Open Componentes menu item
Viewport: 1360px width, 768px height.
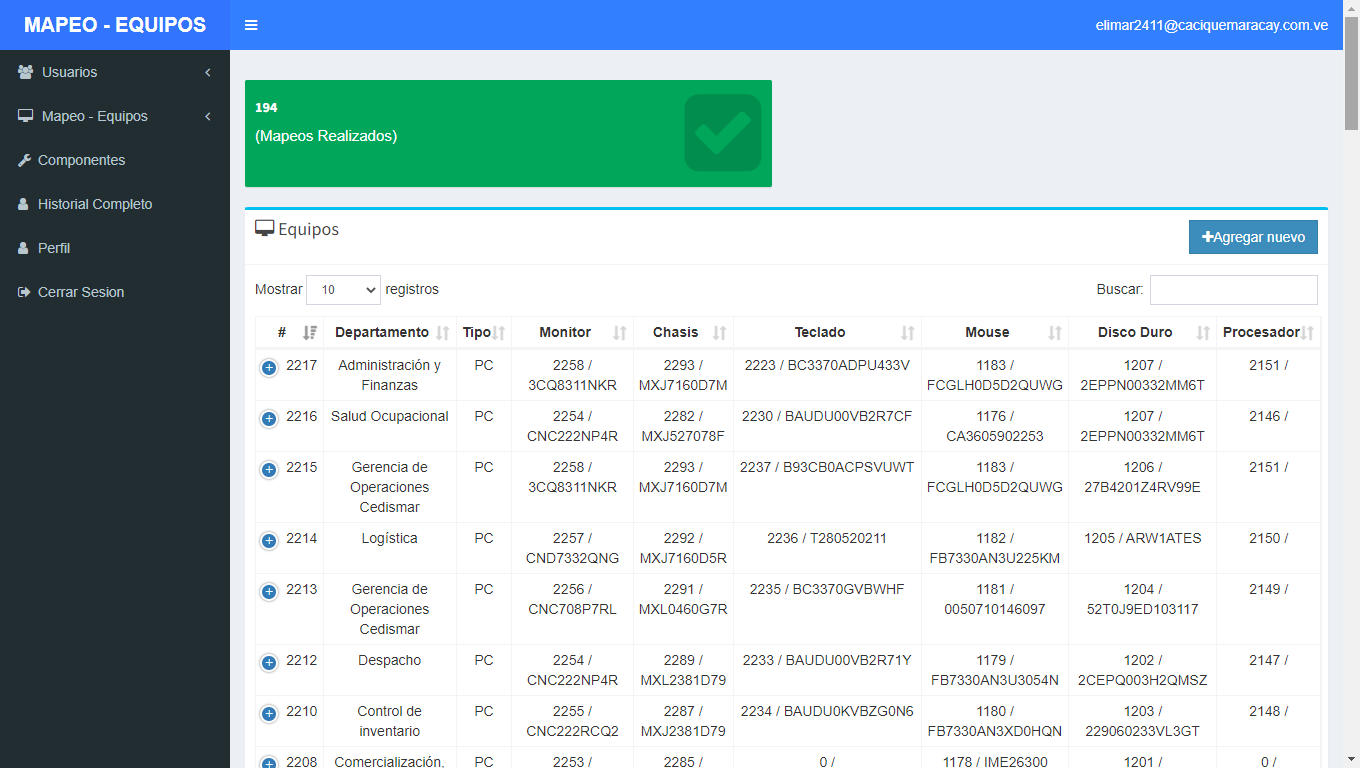[x=115, y=160]
